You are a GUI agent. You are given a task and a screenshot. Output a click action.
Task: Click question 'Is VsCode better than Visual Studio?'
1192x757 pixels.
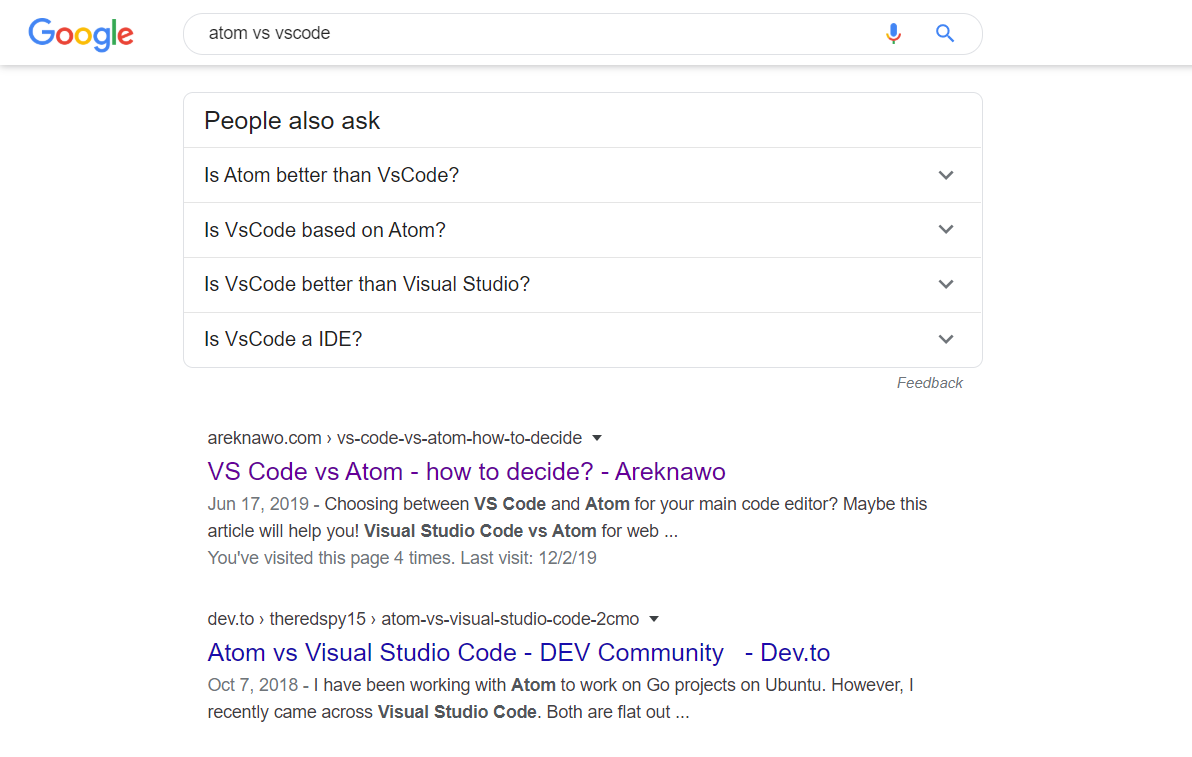point(367,284)
